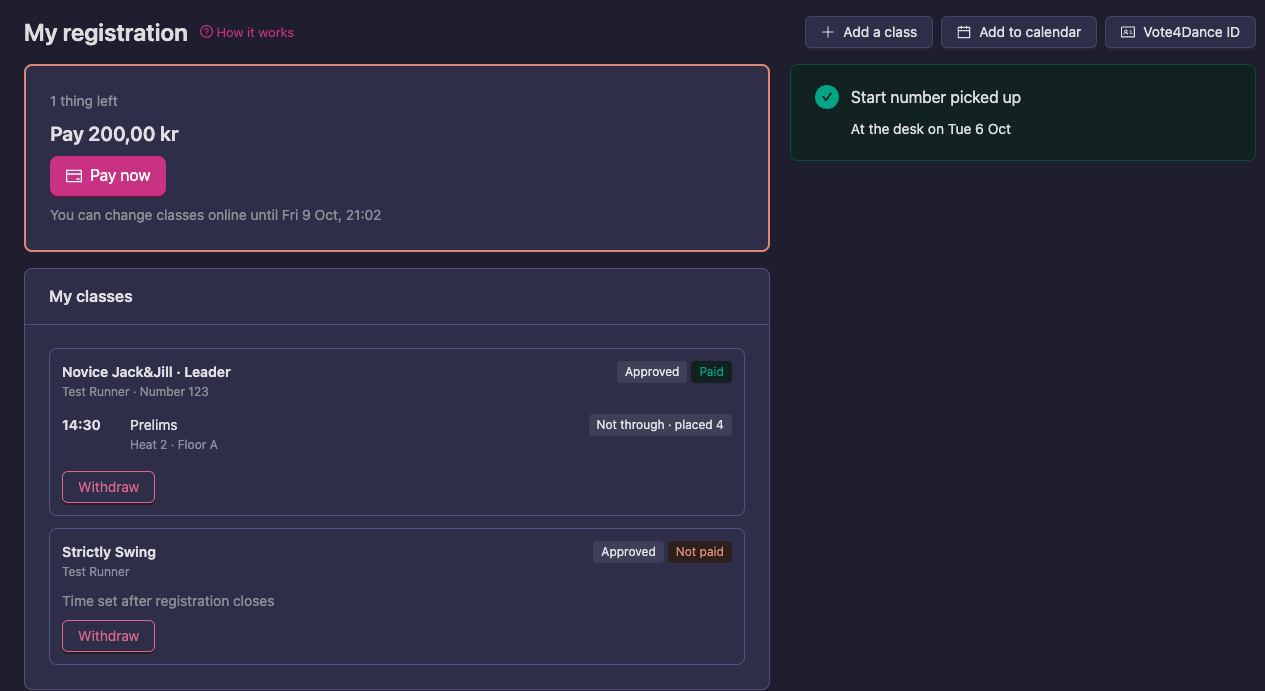Viewport: 1265px width, 691px height.
Task: Click the Approved badge on Novice Jack&Jill
Action: 652,372
